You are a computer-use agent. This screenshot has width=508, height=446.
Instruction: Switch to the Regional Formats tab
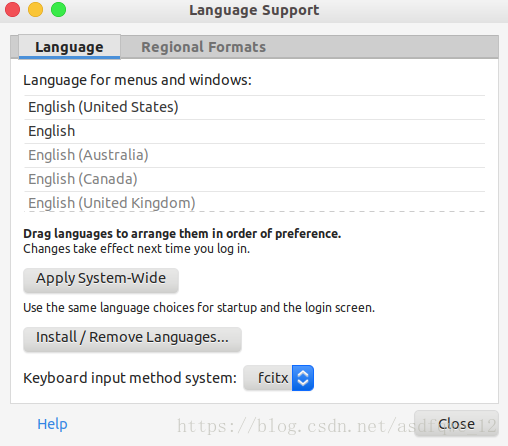(x=203, y=47)
